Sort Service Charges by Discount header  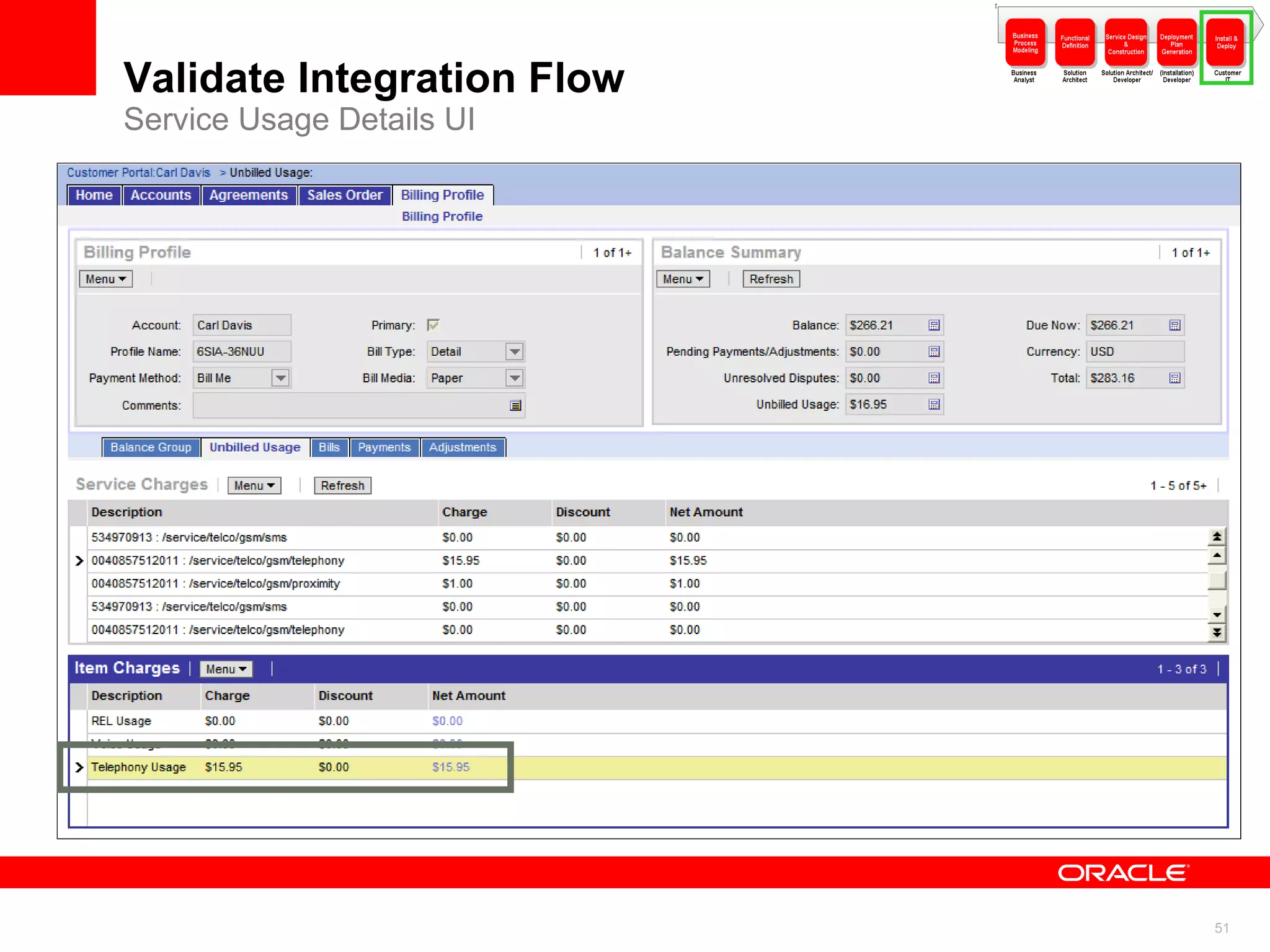coord(583,512)
